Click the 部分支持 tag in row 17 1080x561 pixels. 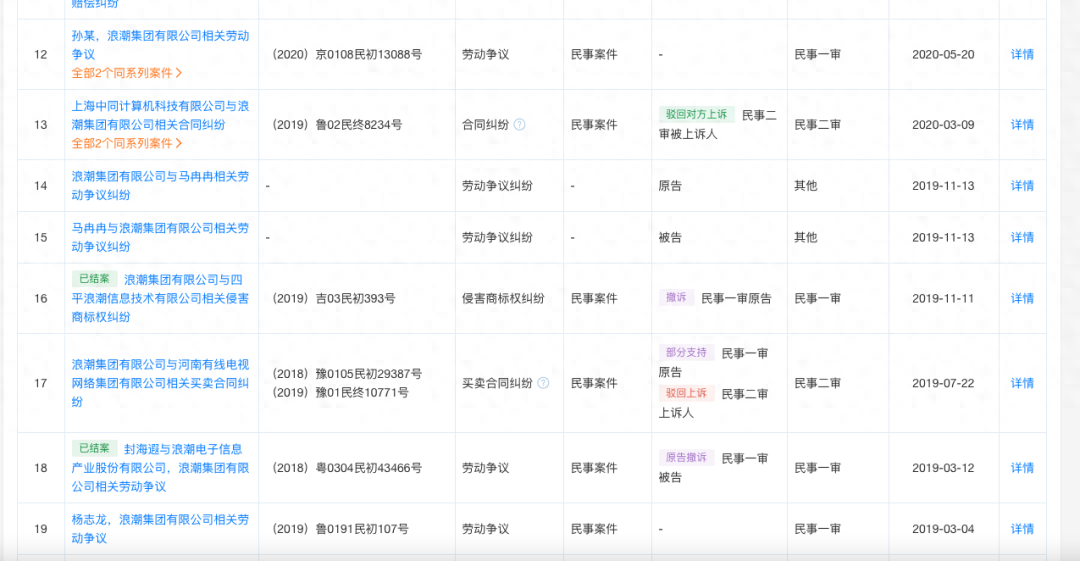686,352
